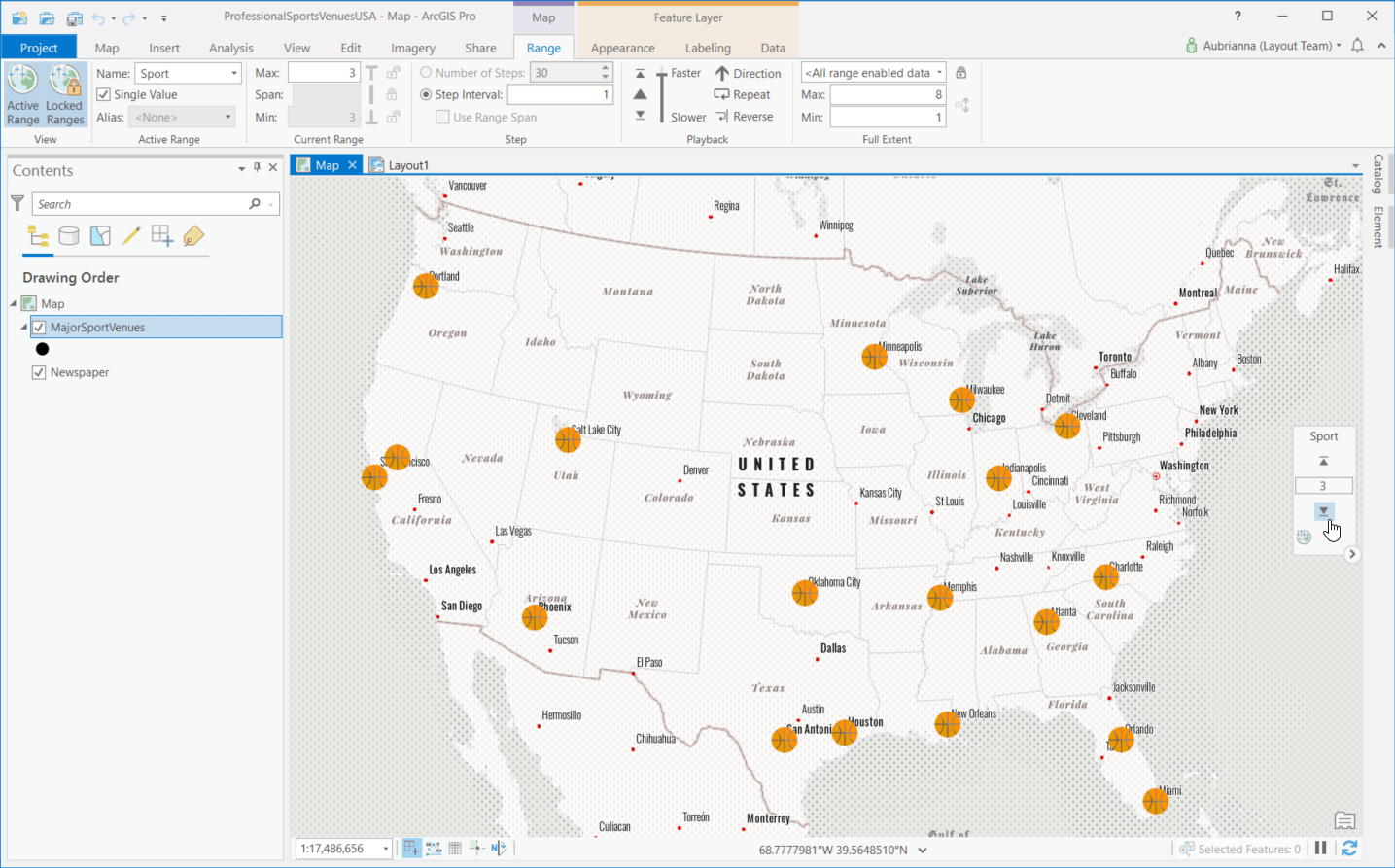The width and height of the screenshot is (1395, 868).
Task: Select the Number of Steps radio button
Action: (x=426, y=72)
